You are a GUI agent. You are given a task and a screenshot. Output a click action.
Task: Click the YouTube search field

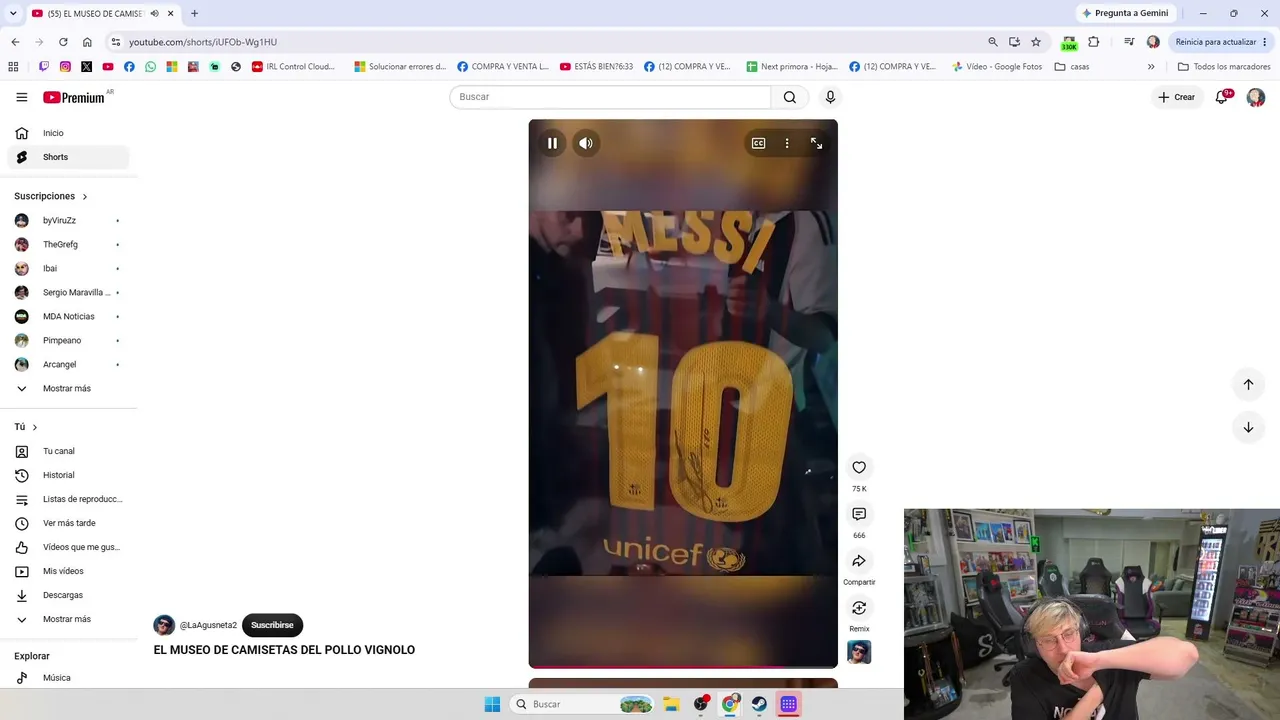pos(610,97)
